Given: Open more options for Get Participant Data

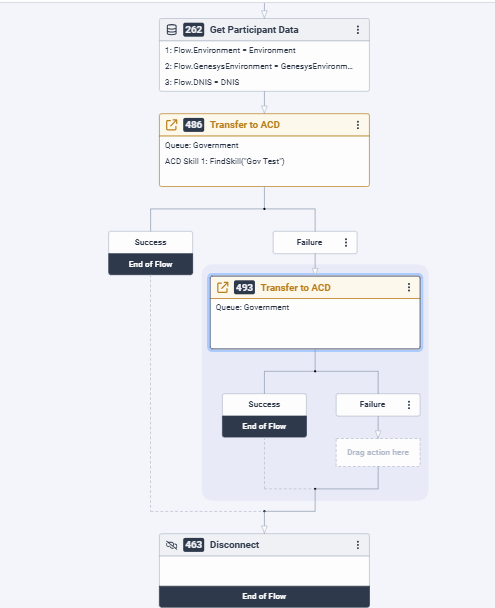Looking at the screenshot, I should pyautogui.click(x=358, y=30).
